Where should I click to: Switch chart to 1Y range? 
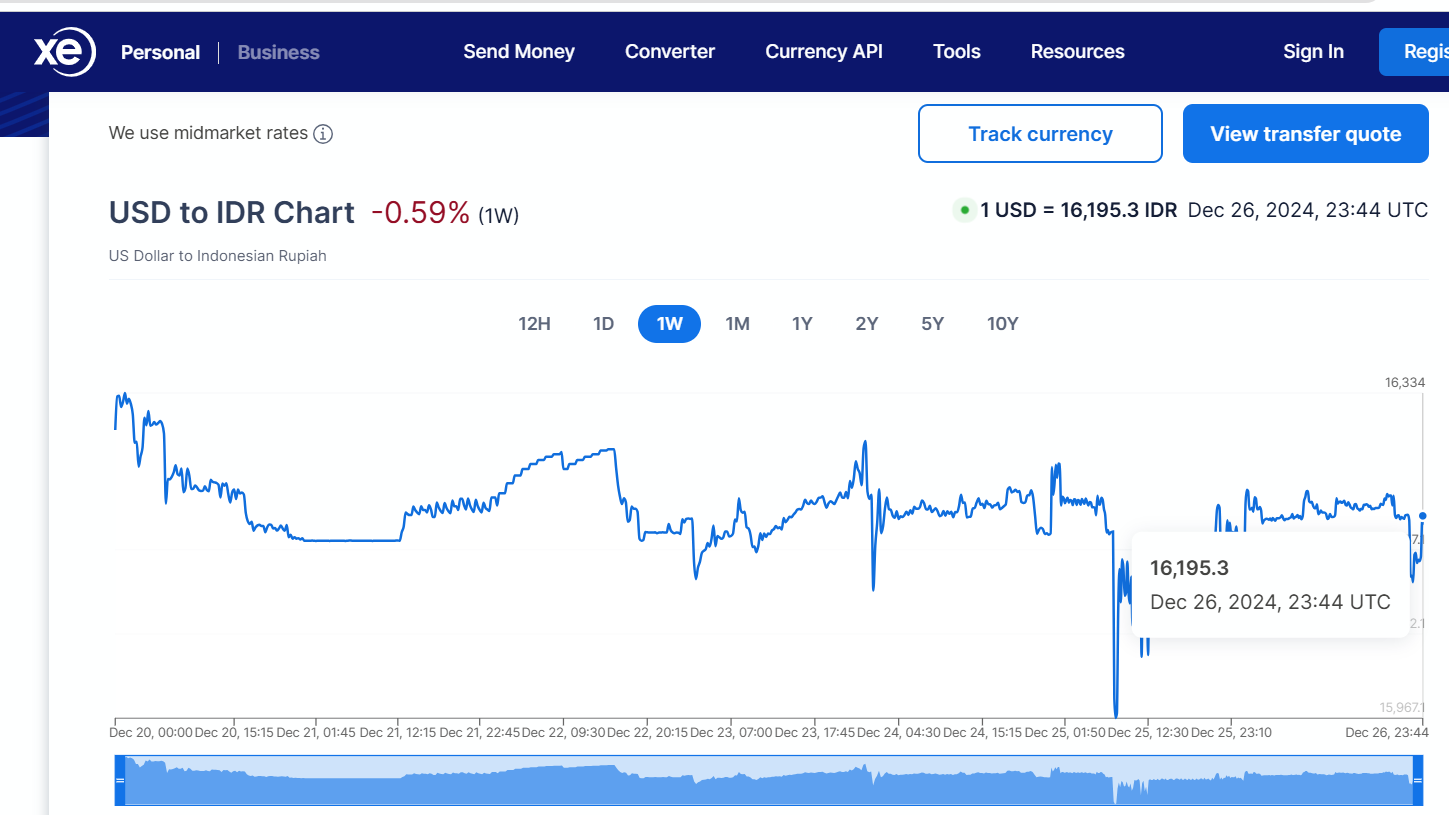[802, 324]
